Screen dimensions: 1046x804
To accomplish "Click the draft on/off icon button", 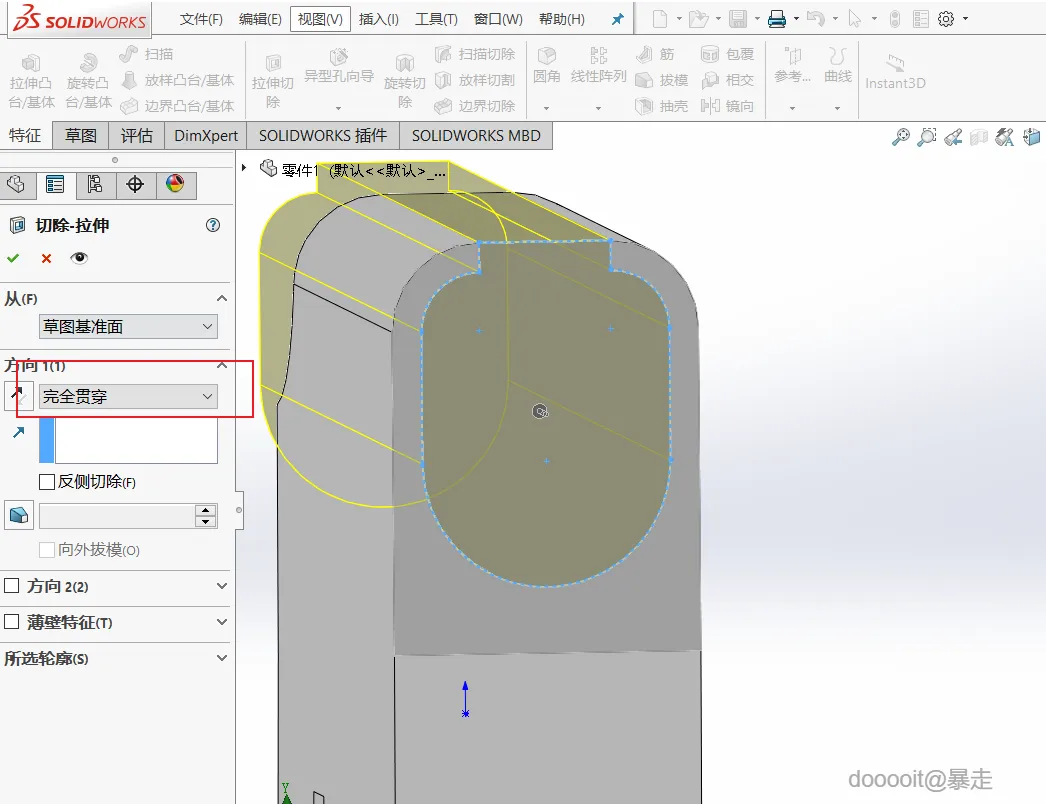I will coord(19,515).
